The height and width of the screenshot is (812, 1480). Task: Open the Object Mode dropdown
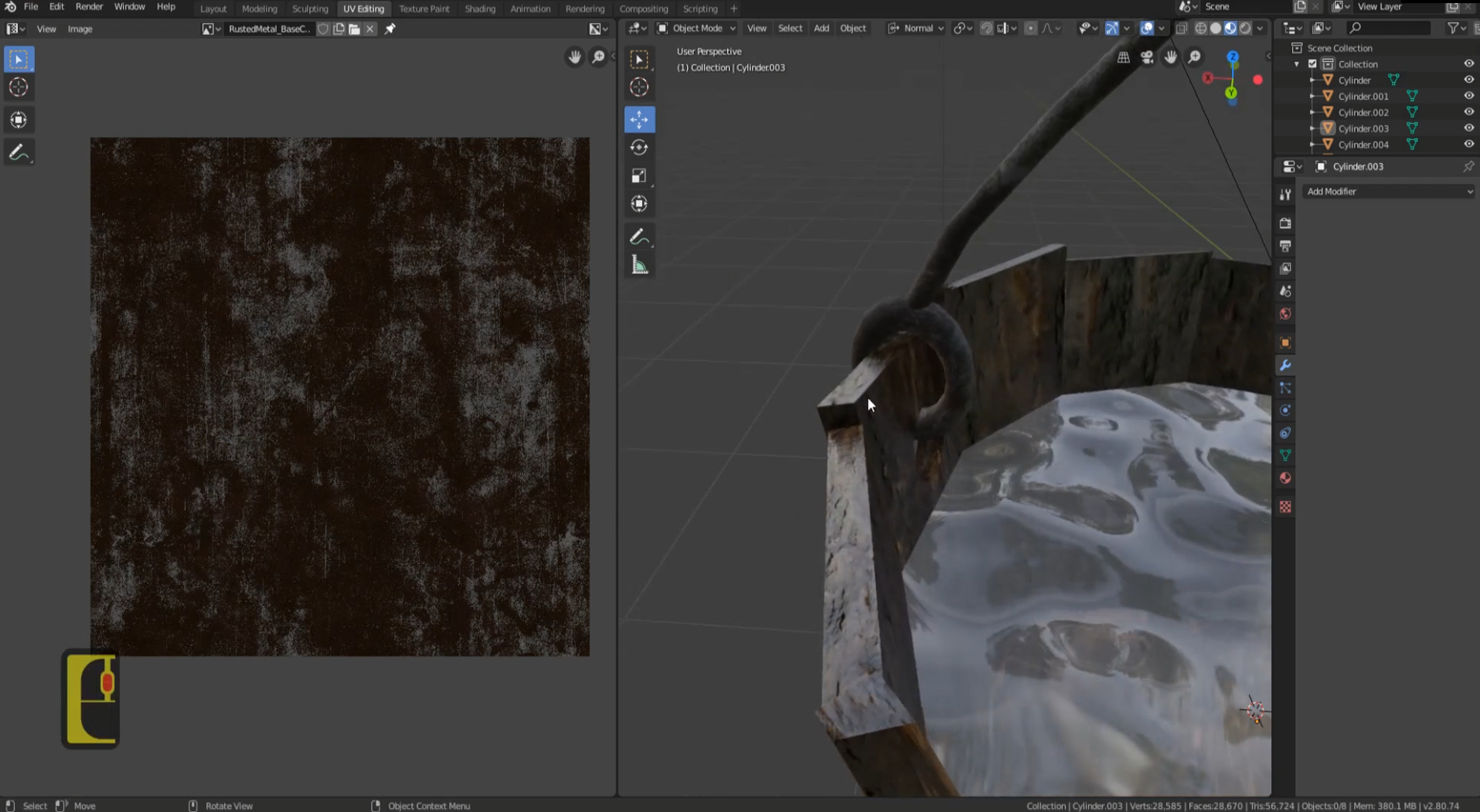[x=694, y=28]
